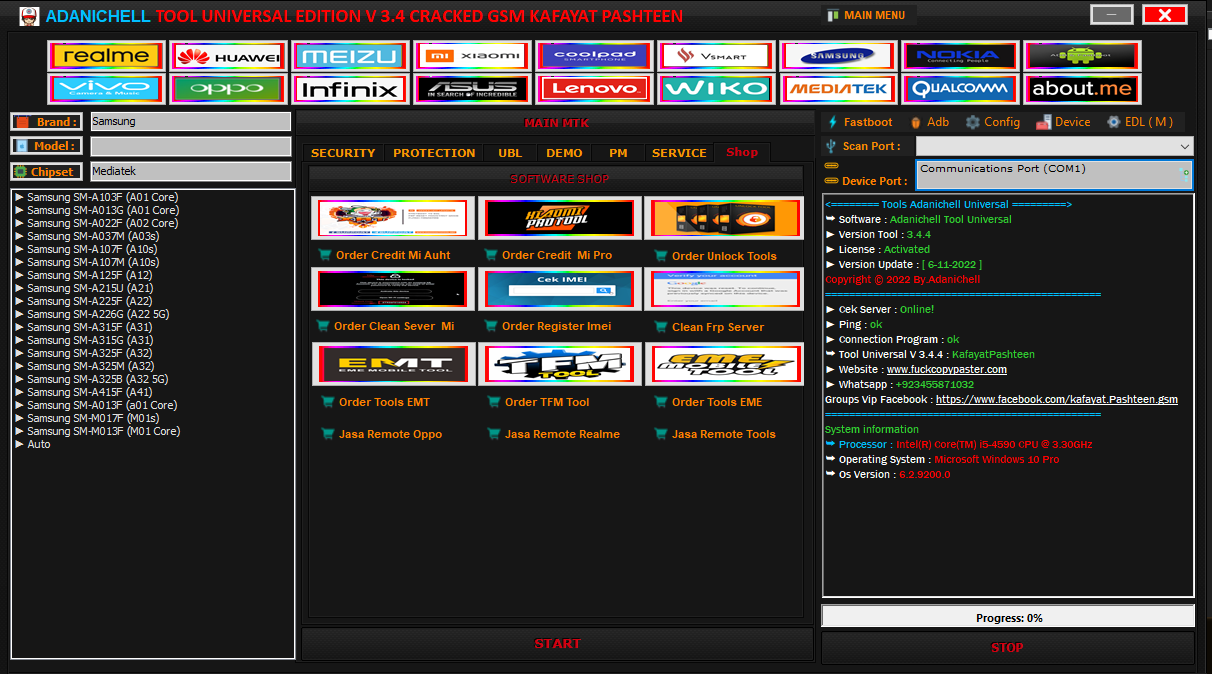The image size is (1212, 674).
Task: Open the Unlock Tools thumbnail
Action: (724, 217)
